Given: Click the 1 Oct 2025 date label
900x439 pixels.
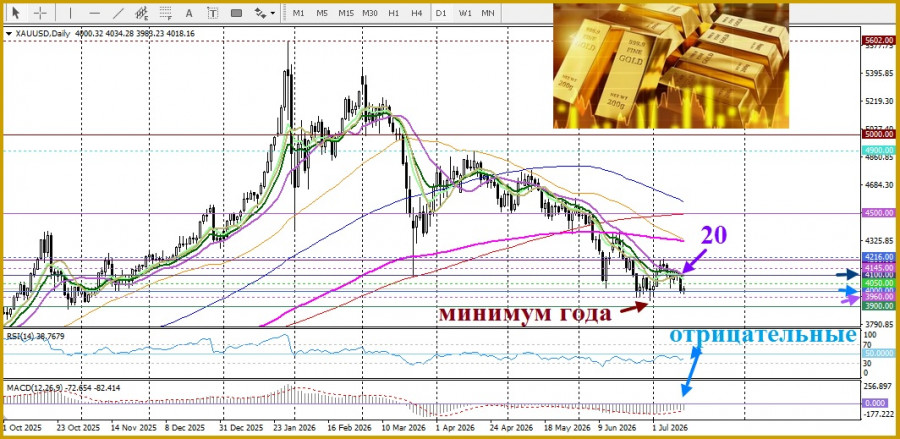Looking at the screenshot, I should 23,428.
